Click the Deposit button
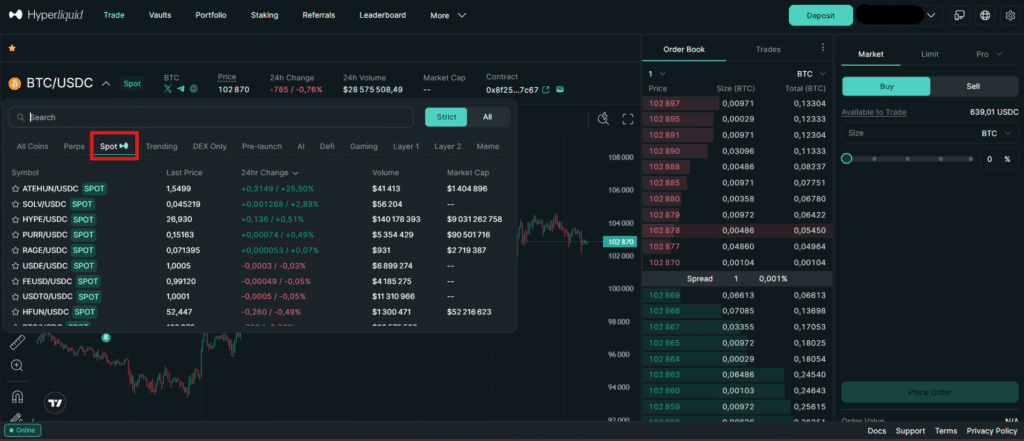 (x=821, y=15)
